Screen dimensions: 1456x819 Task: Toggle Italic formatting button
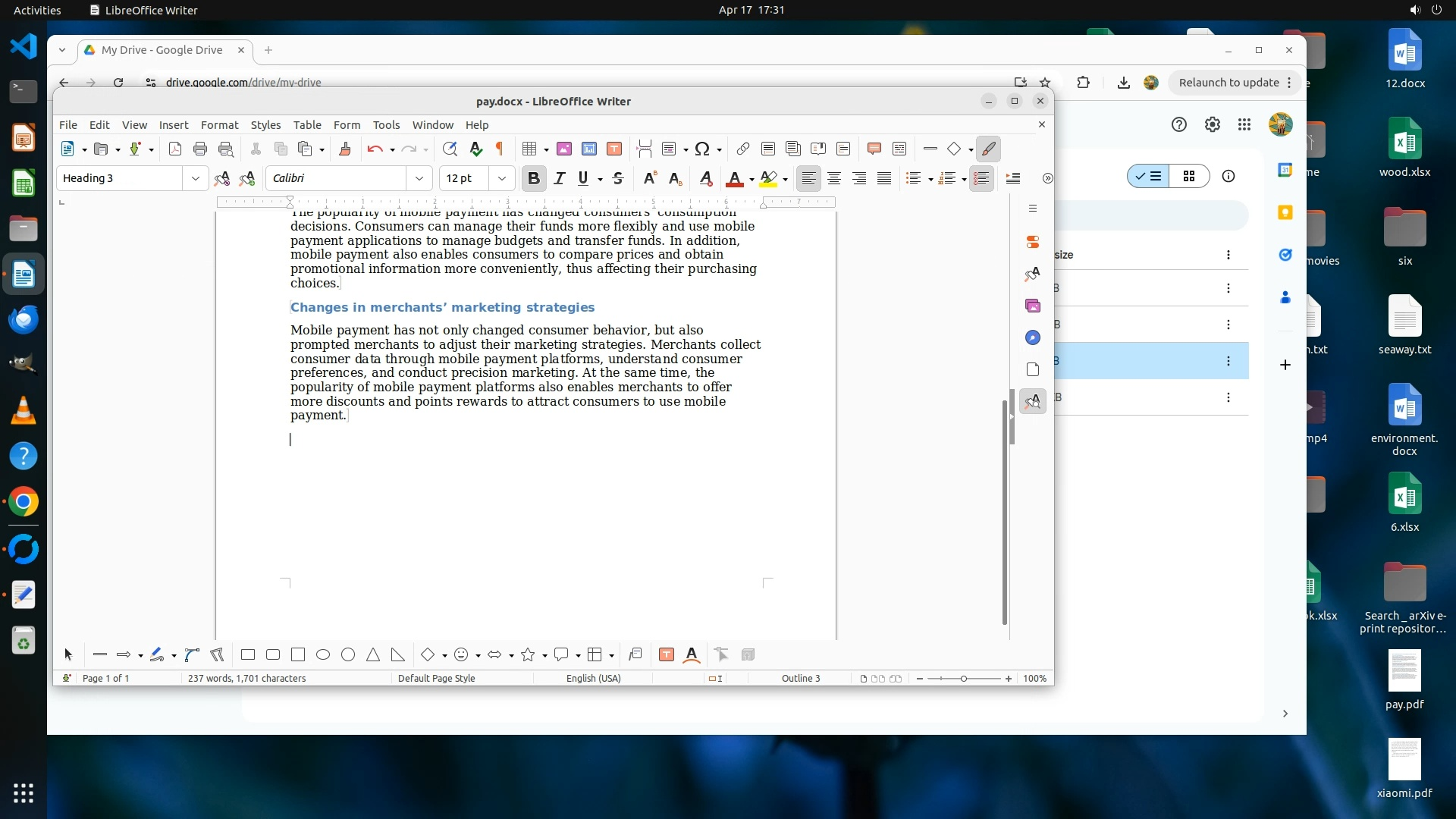click(560, 178)
